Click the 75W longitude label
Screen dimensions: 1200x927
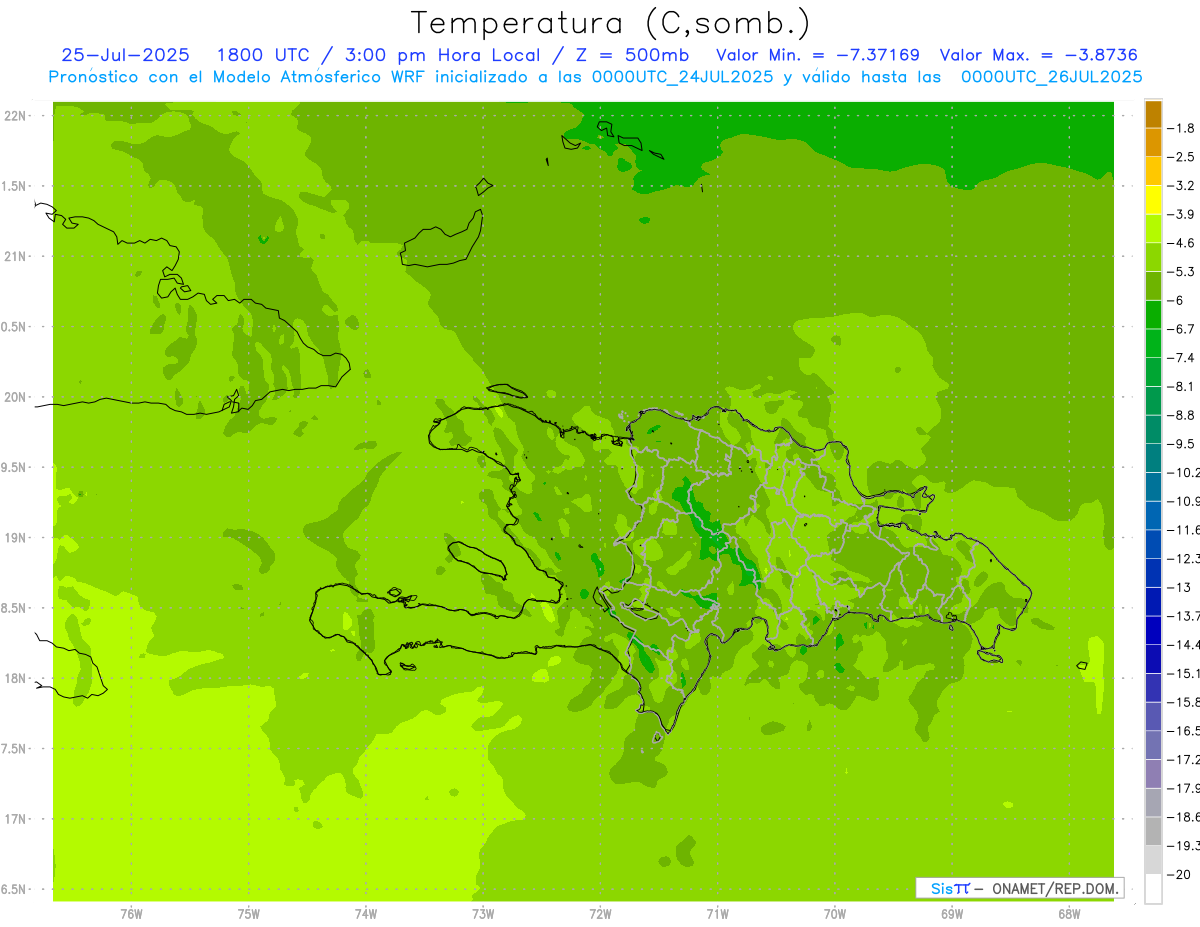(x=249, y=914)
